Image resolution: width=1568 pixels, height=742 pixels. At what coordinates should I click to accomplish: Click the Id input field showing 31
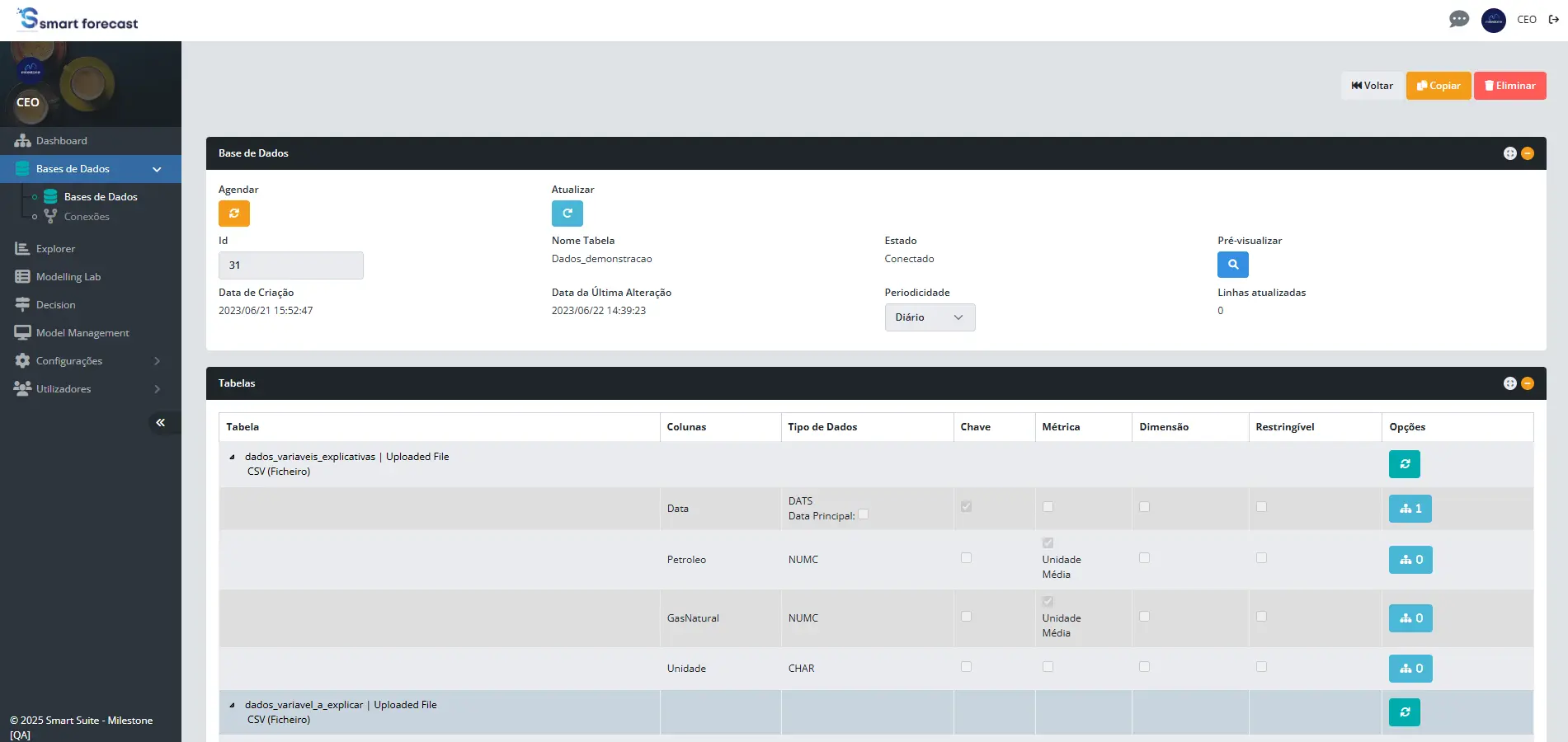point(290,265)
